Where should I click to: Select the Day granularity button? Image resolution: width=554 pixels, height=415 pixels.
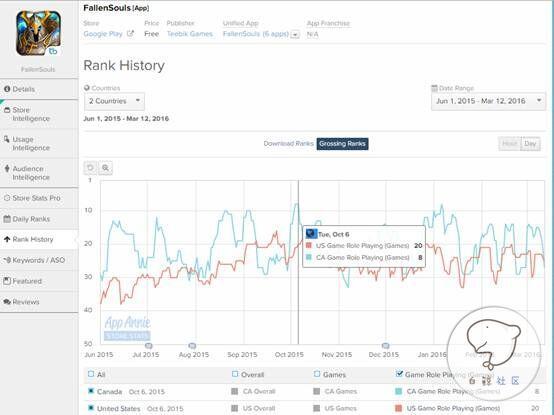(530, 144)
